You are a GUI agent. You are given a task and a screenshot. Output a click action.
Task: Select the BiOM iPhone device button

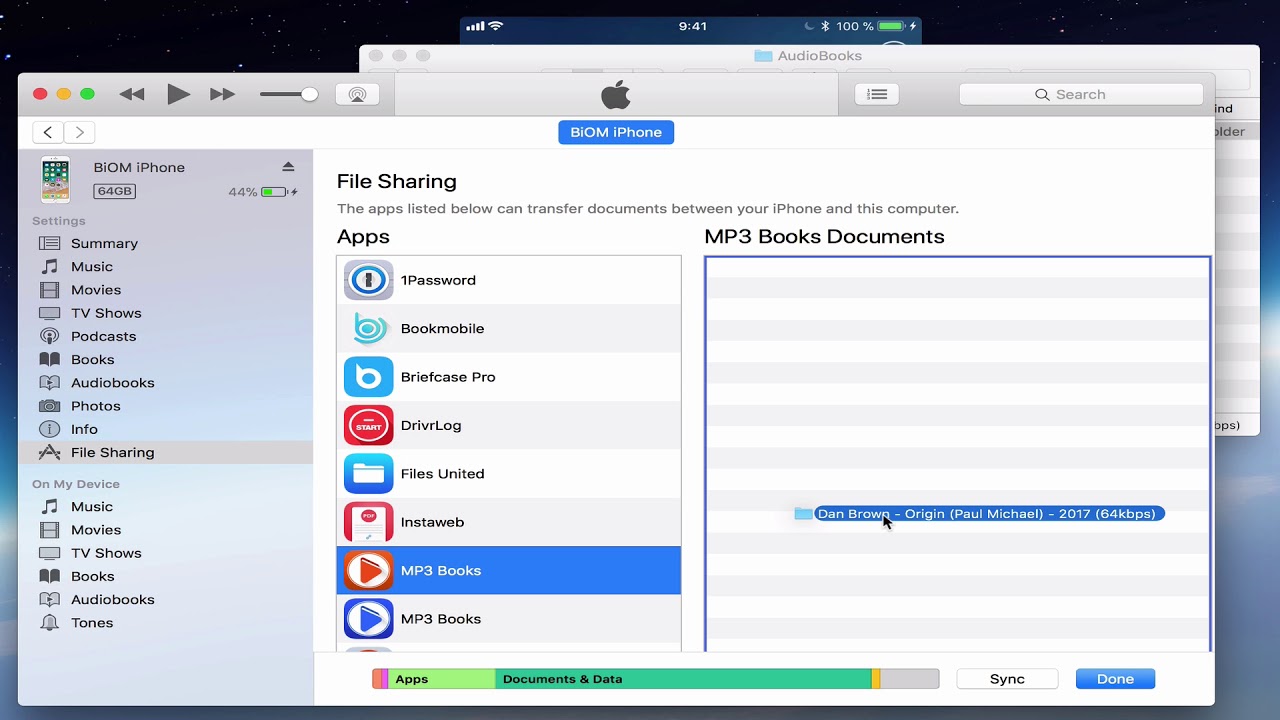tap(616, 132)
